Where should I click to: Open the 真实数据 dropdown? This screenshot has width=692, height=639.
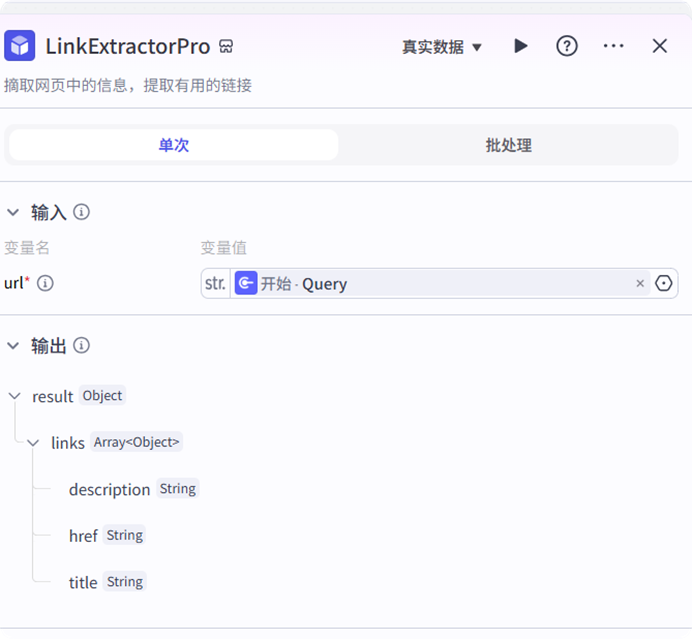[442, 47]
